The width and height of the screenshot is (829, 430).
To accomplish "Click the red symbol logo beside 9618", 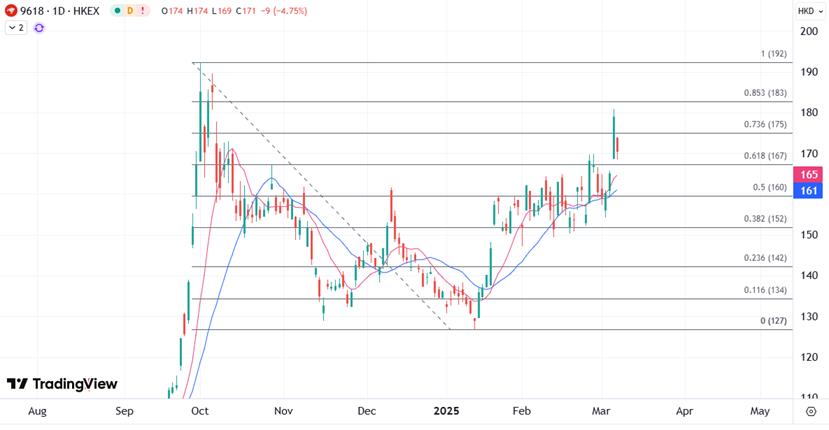I will click(x=10, y=10).
